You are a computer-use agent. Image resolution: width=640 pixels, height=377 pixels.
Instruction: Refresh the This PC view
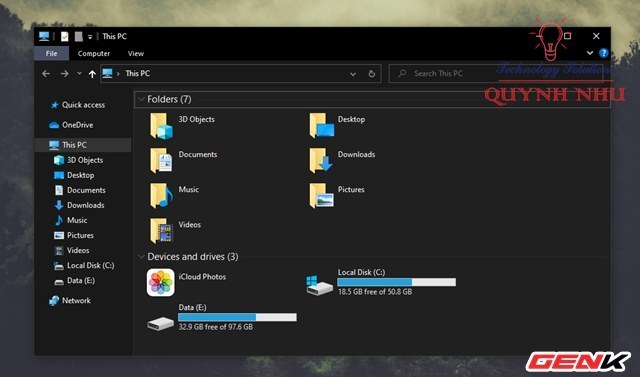[x=371, y=74]
